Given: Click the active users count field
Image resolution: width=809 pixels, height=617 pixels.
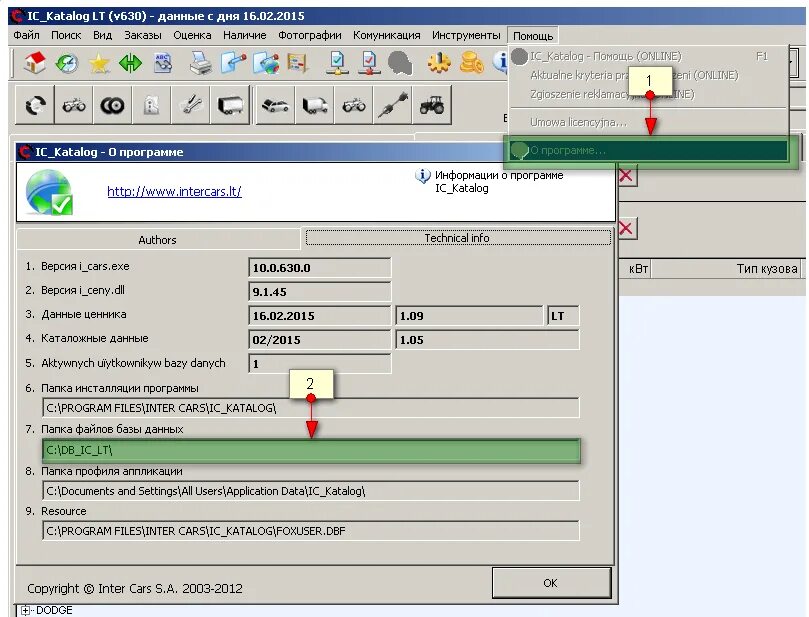Looking at the screenshot, I should [319, 364].
